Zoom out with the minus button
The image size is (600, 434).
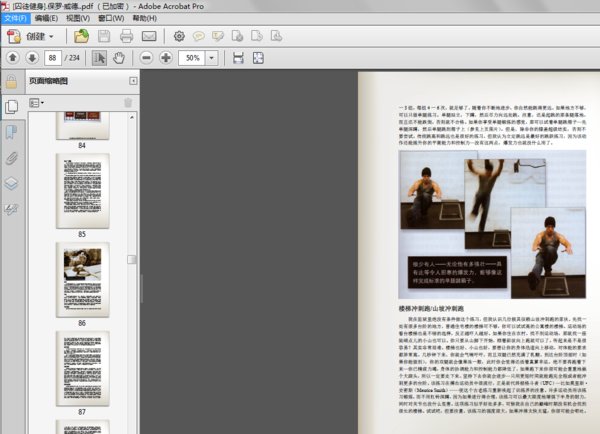pos(146,59)
